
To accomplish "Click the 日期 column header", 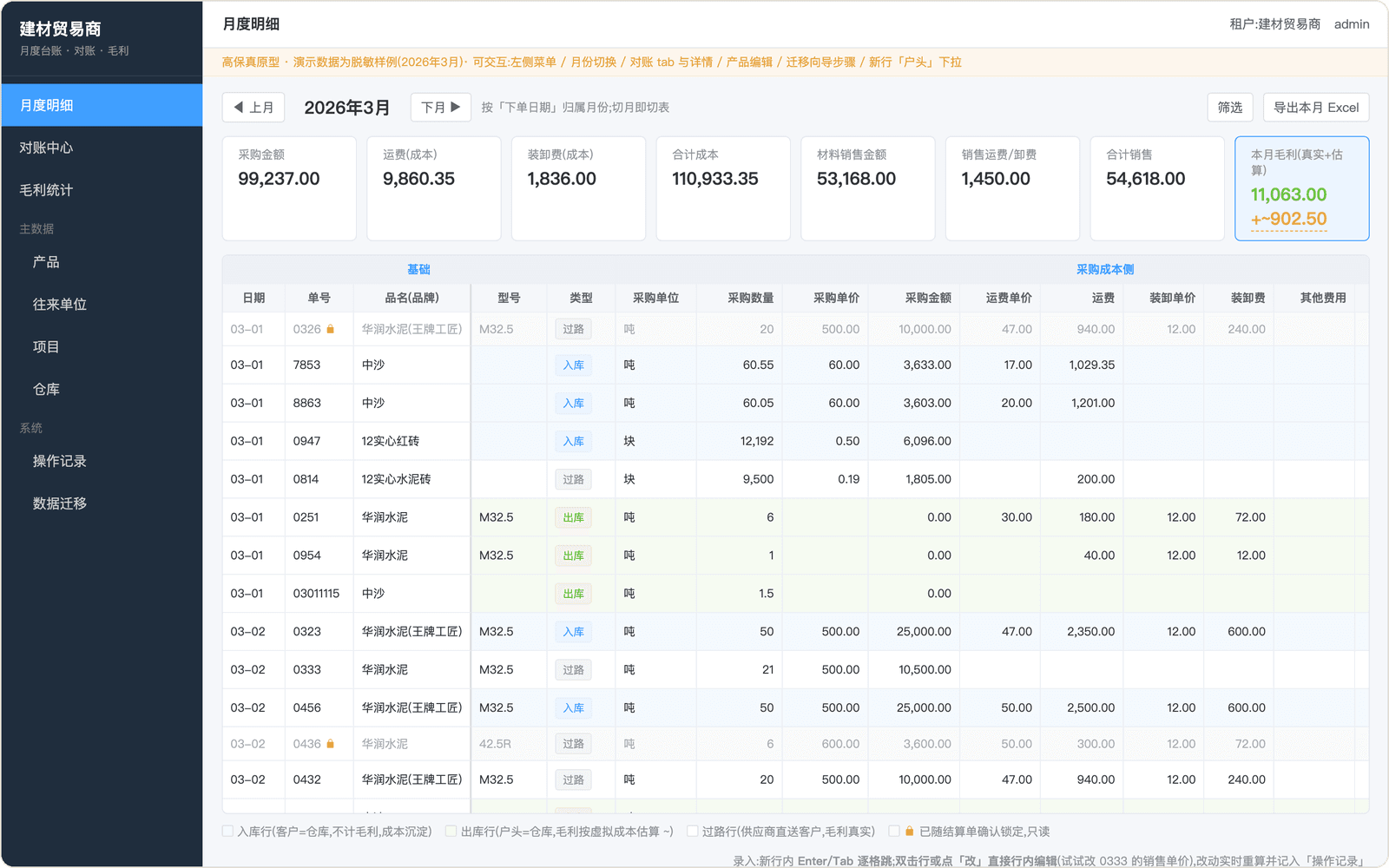I will [x=253, y=298].
